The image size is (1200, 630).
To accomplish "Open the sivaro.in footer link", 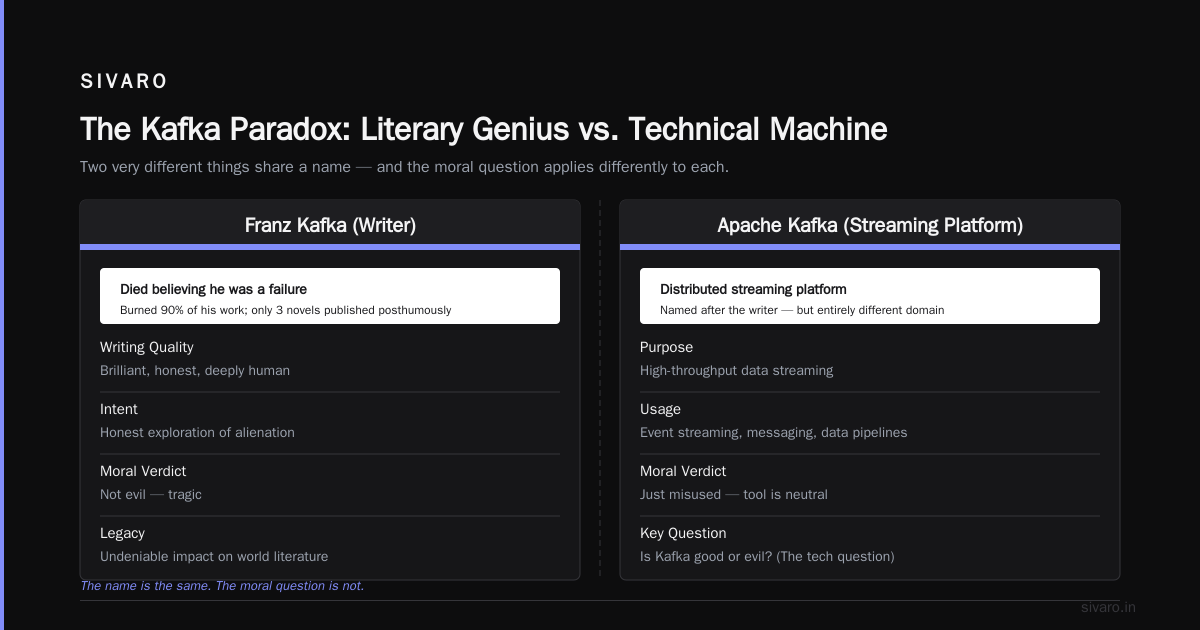I will click(1108, 608).
